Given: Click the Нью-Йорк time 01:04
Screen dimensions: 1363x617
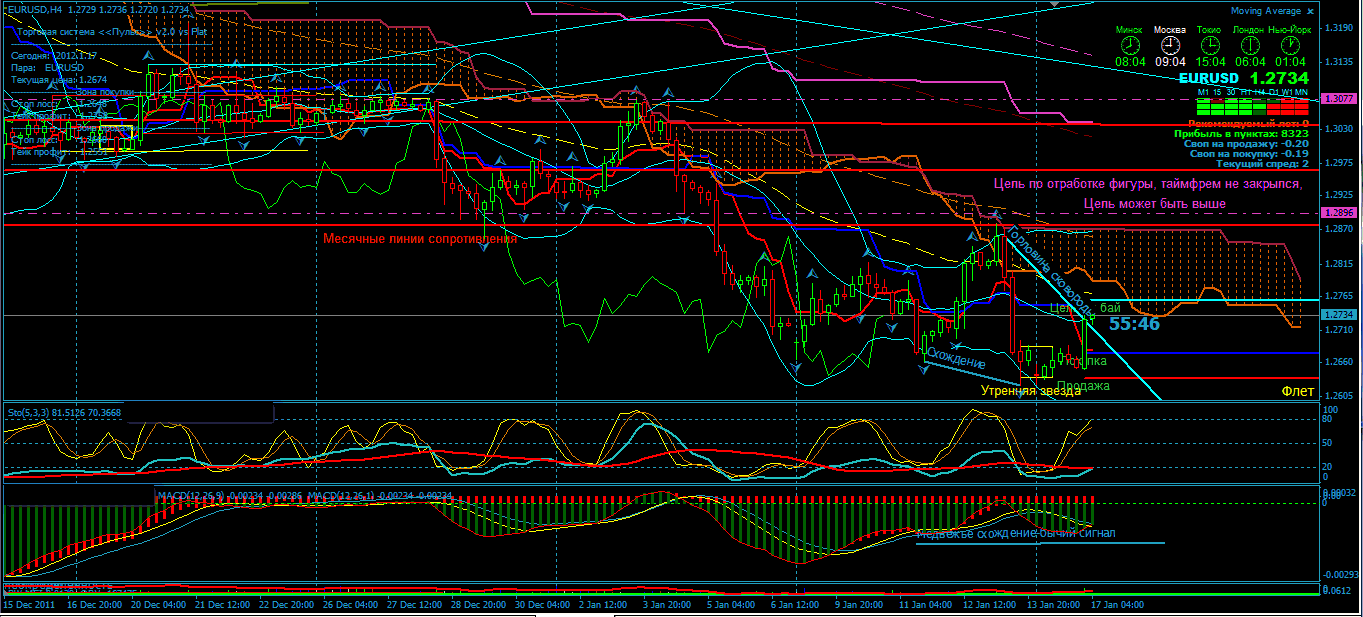Looking at the screenshot, I should (1289, 62).
